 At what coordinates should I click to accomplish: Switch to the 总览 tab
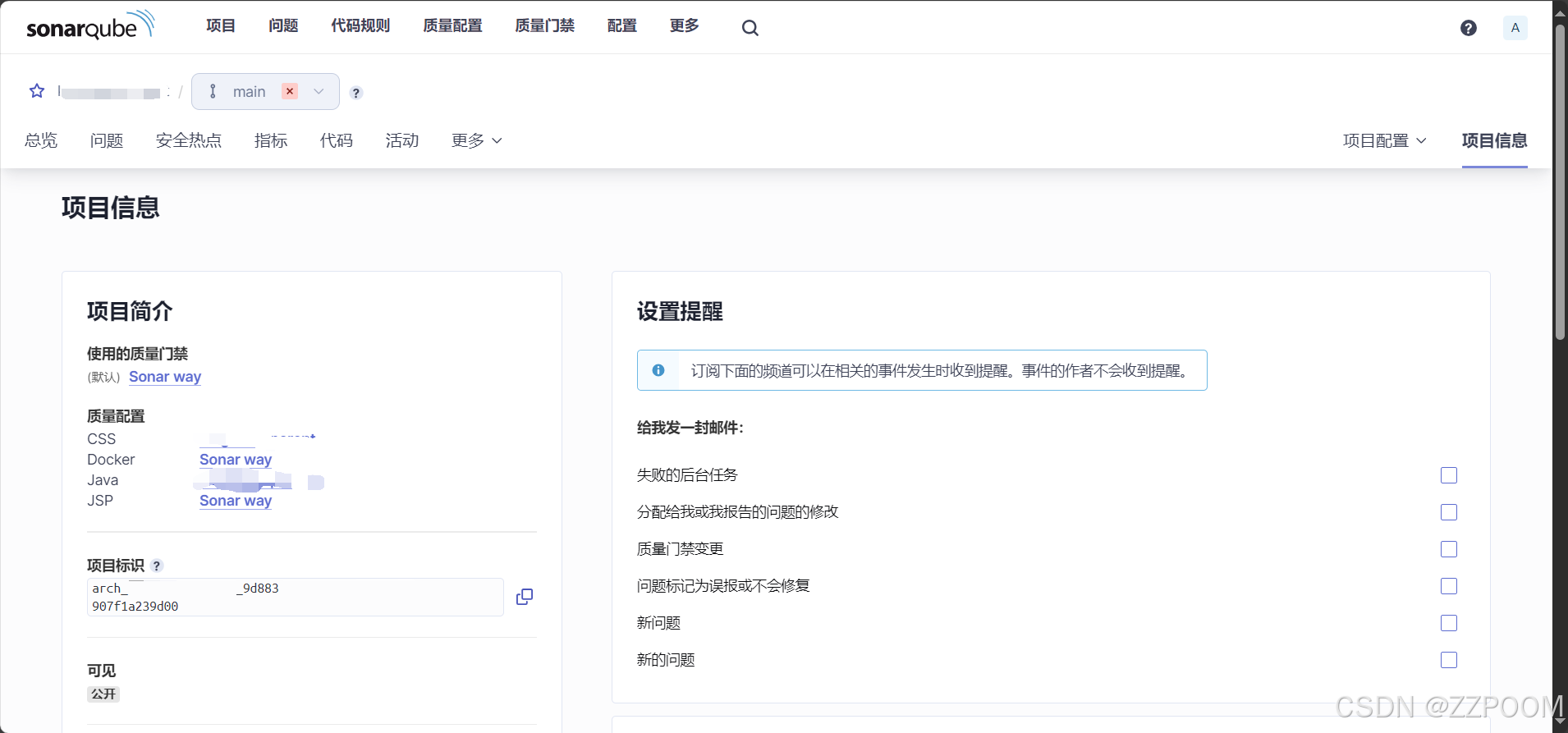tap(41, 141)
